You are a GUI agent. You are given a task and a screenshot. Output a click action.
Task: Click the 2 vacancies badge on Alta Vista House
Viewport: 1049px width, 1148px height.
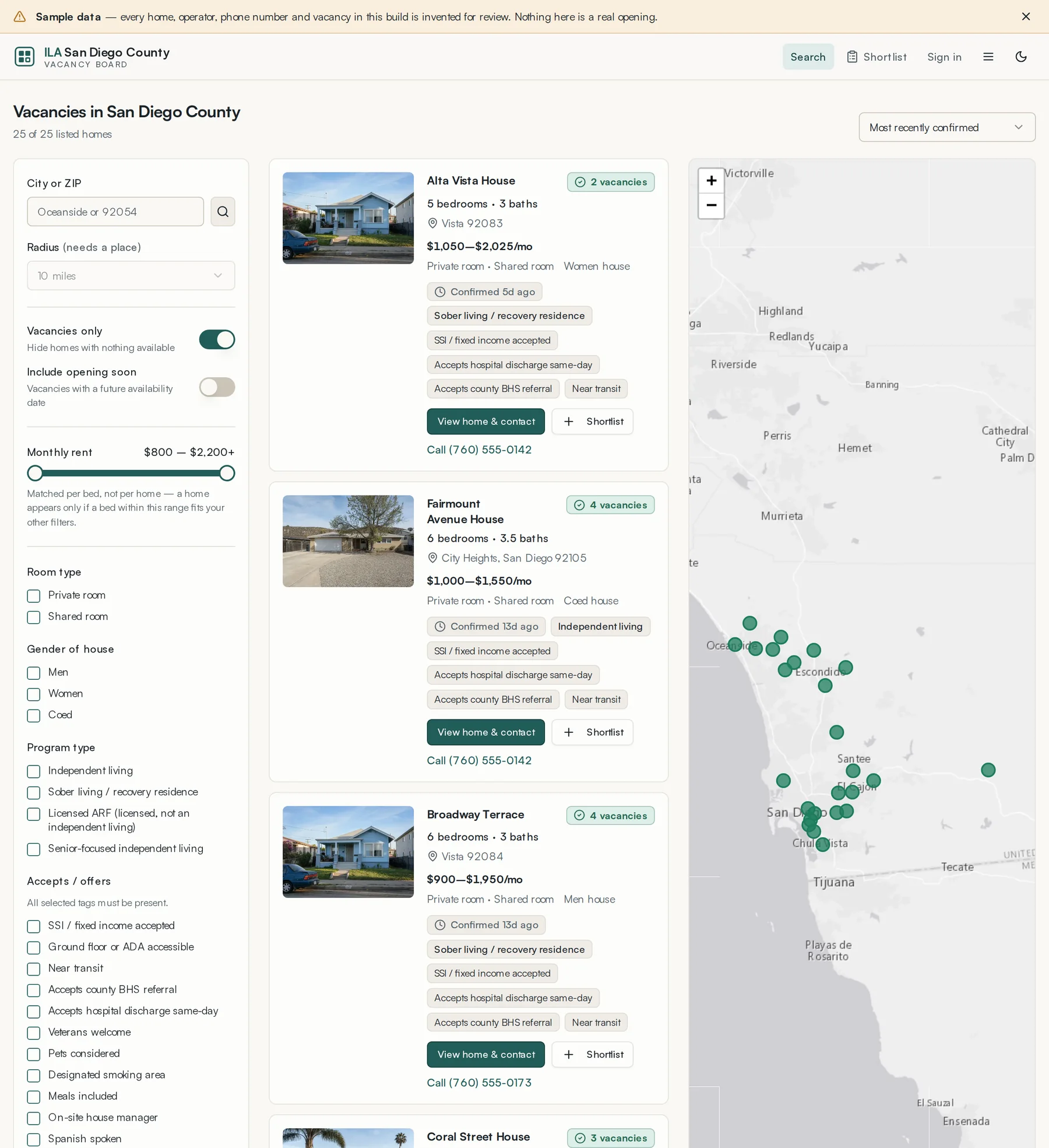tap(610, 182)
